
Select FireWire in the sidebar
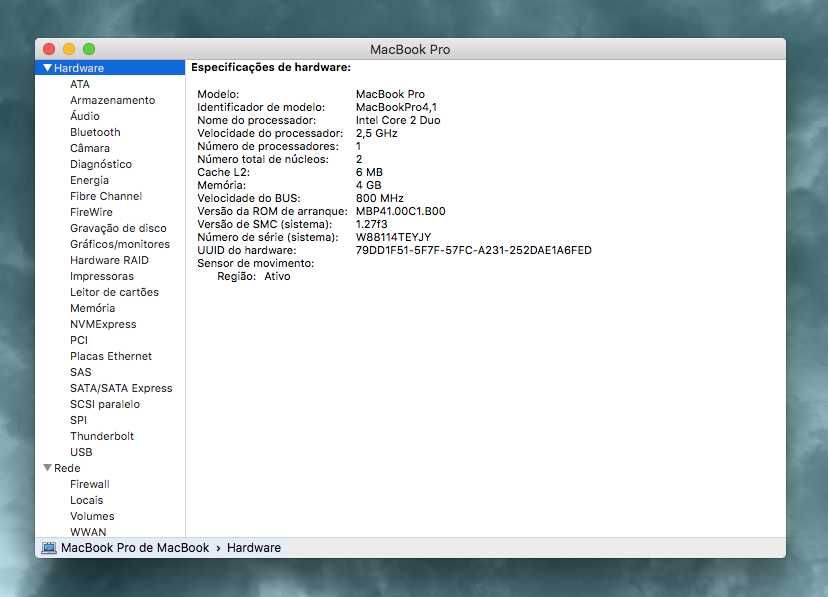[91, 212]
